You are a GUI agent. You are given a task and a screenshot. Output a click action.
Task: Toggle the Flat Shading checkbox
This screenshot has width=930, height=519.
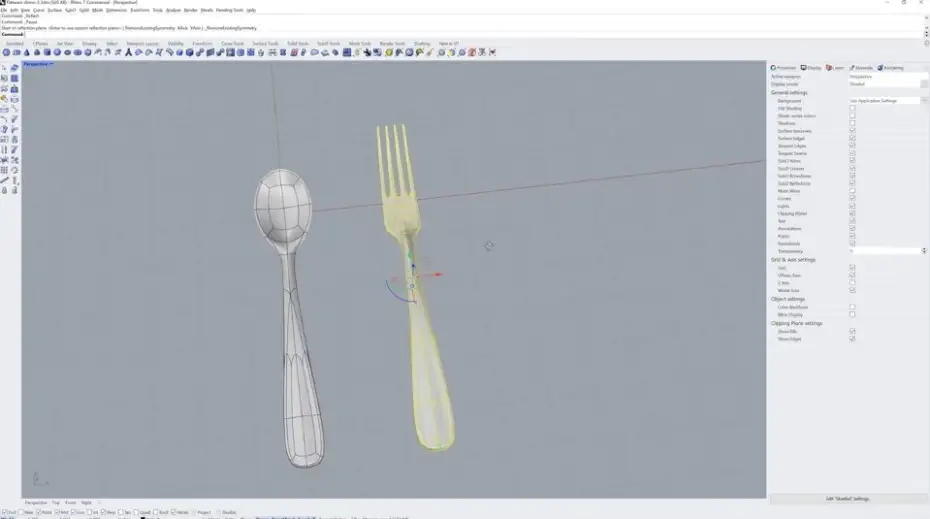[852, 109]
